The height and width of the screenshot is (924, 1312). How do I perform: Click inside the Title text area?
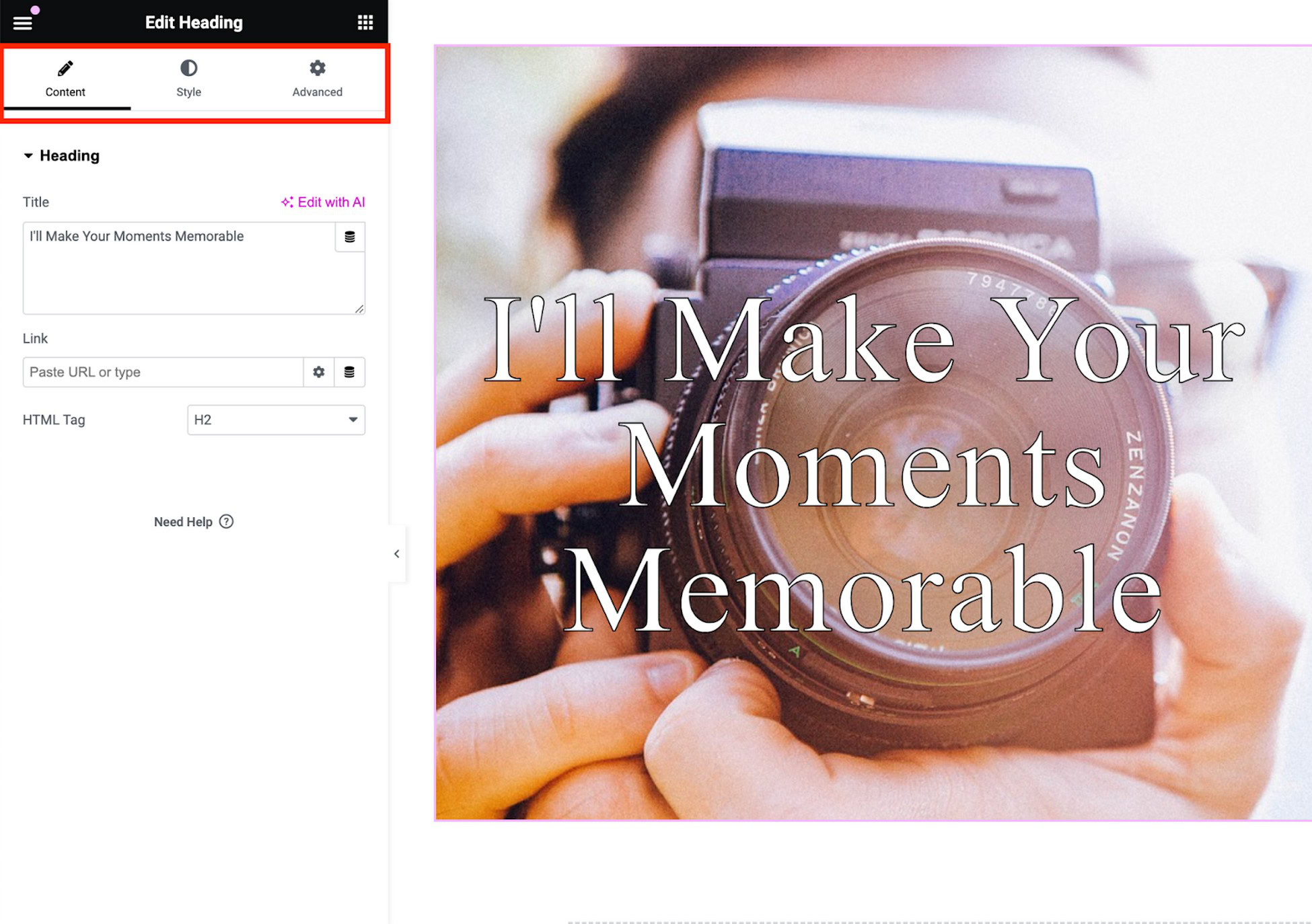point(168,269)
